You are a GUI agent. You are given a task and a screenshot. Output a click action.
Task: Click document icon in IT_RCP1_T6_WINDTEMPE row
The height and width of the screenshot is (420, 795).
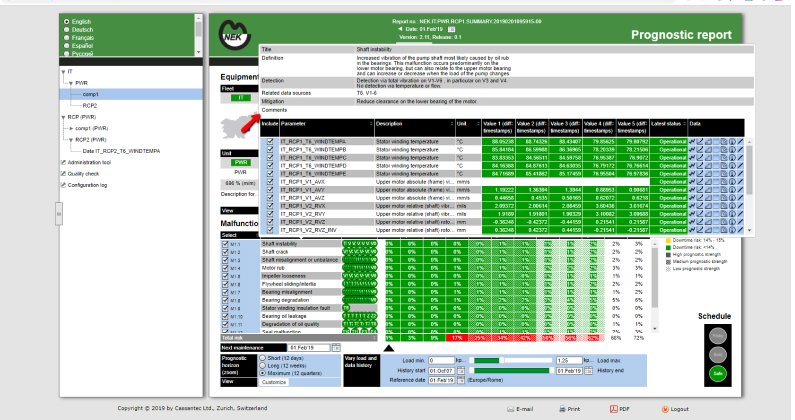[x=724, y=173]
